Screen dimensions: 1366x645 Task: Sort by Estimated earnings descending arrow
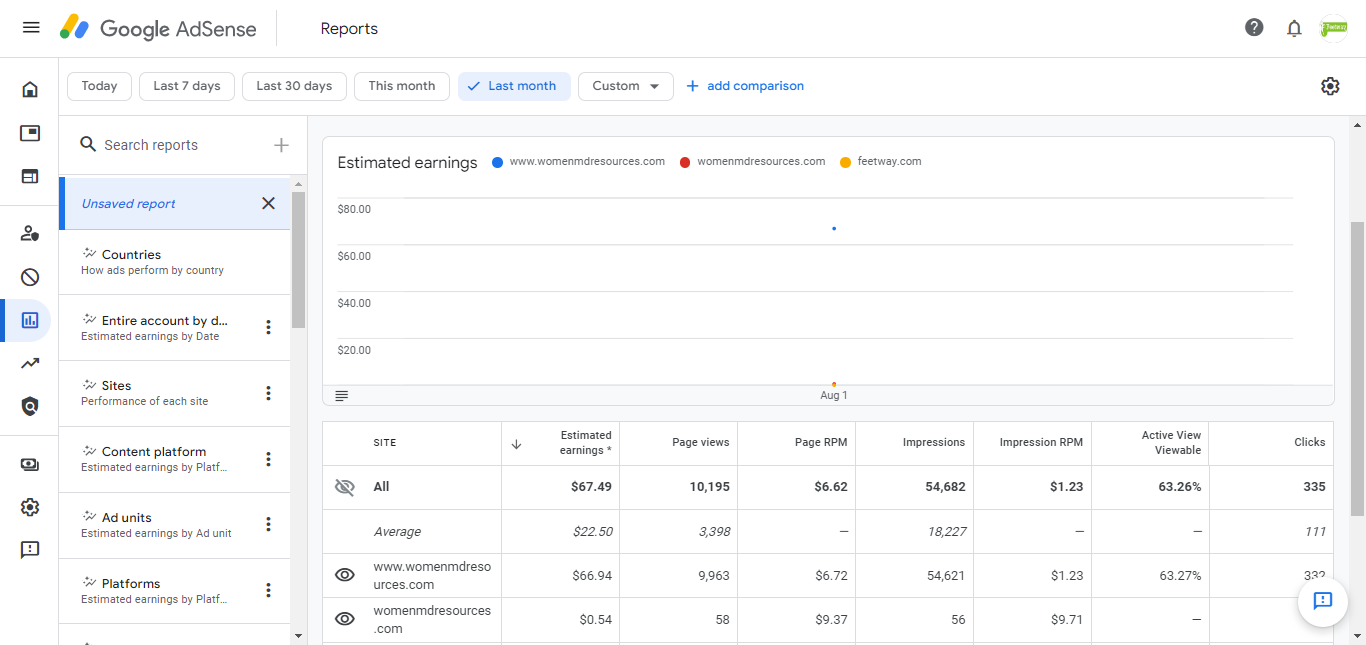point(516,444)
